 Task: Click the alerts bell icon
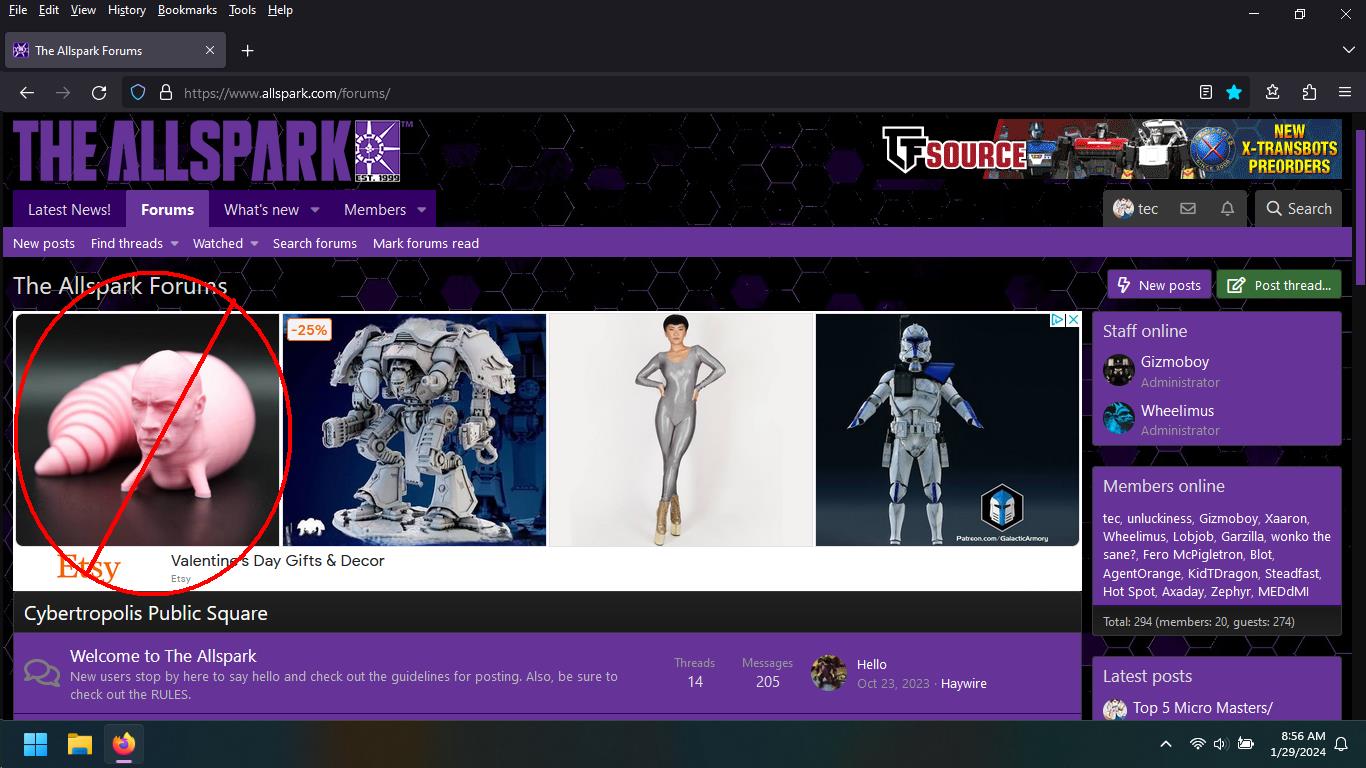(x=1227, y=209)
